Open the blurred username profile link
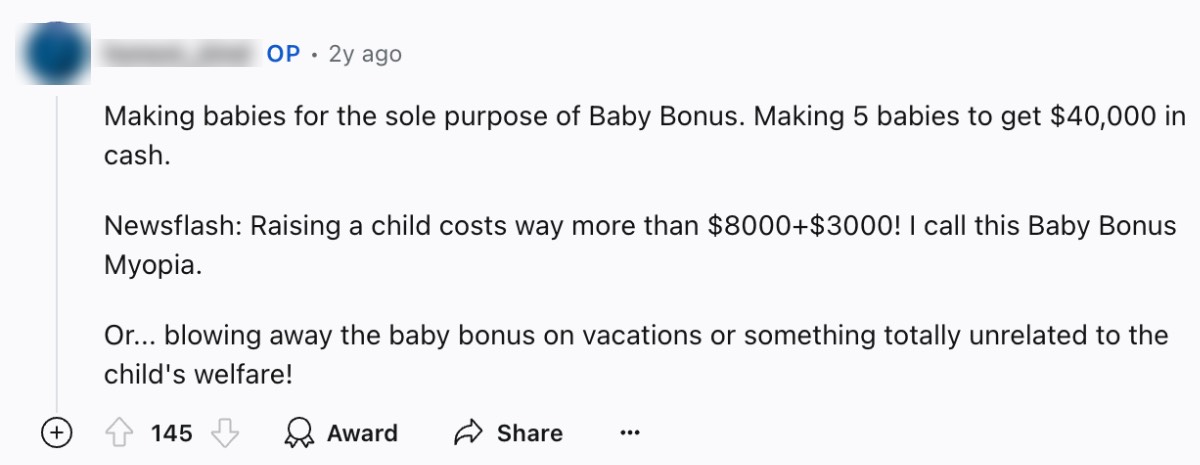This screenshot has height=465, width=1200. pyautogui.click(x=179, y=54)
